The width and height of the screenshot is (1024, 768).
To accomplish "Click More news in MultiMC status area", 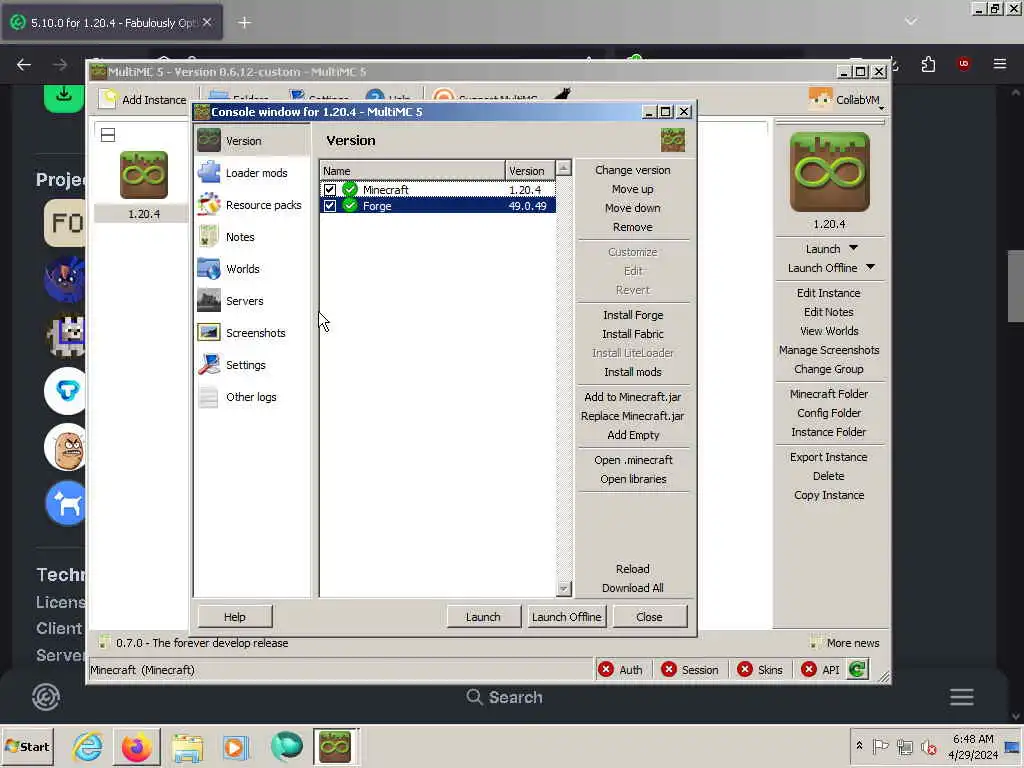I will (844, 643).
